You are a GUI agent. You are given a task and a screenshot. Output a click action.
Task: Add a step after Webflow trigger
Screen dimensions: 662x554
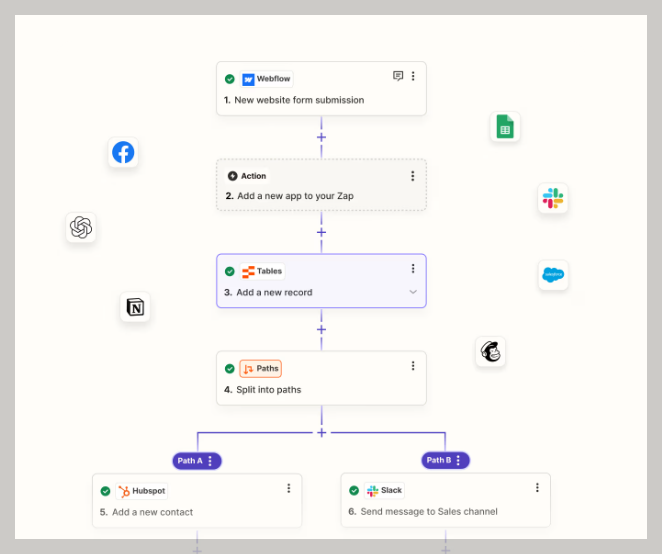point(321,137)
